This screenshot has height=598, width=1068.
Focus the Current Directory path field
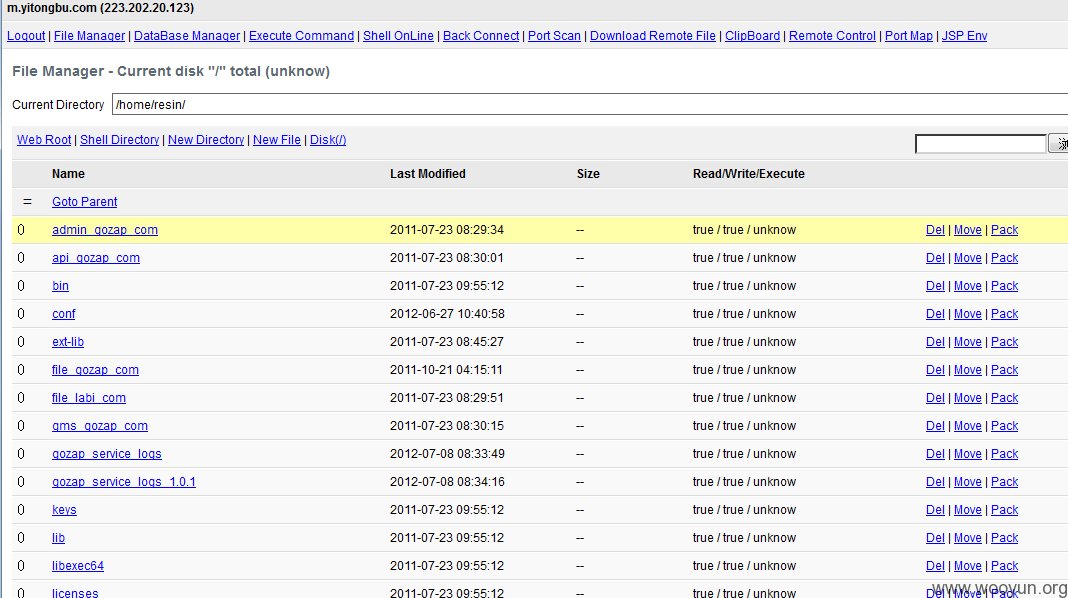pyautogui.click(x=590, y=104)
